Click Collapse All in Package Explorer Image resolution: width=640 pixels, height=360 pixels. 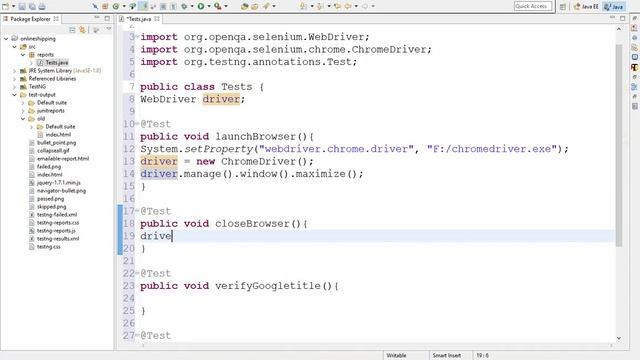tap(72, 30)
